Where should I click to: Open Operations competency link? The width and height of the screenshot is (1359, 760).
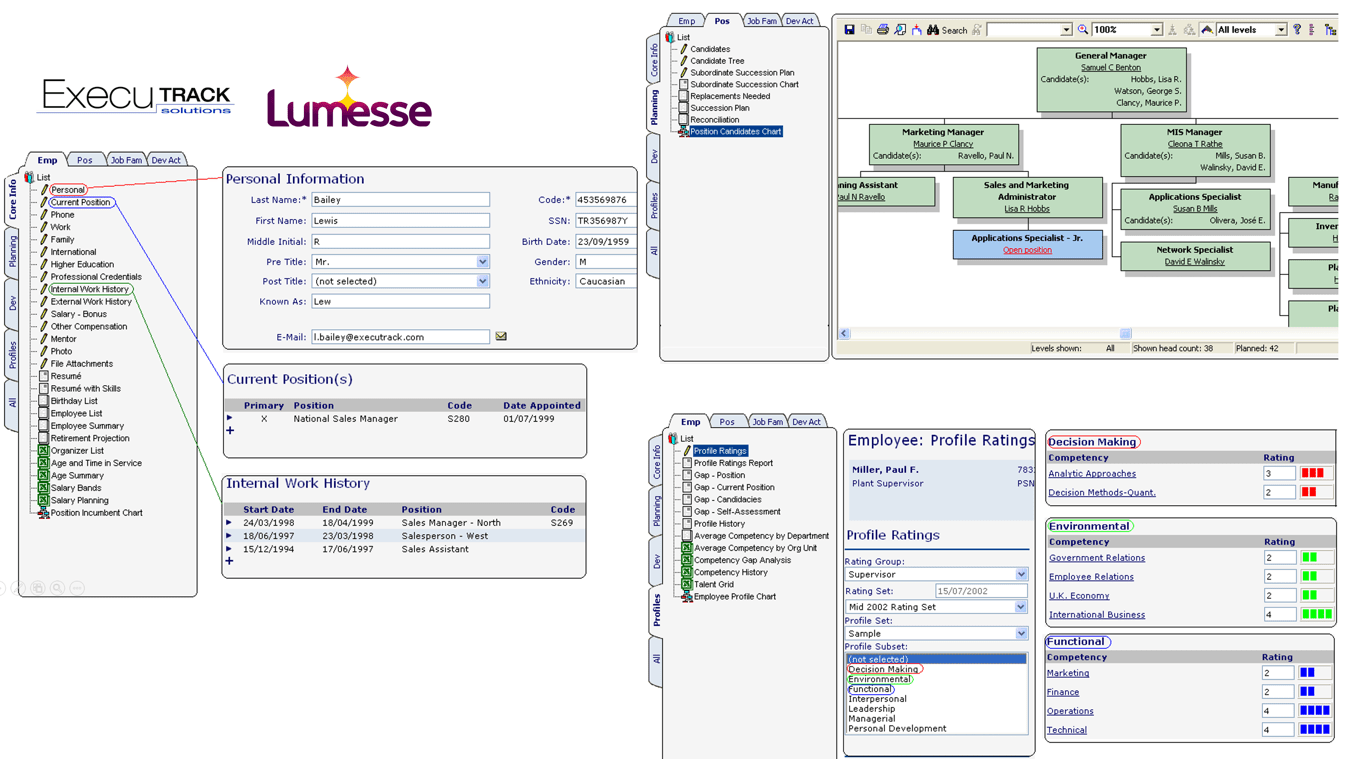point(1070,711)
